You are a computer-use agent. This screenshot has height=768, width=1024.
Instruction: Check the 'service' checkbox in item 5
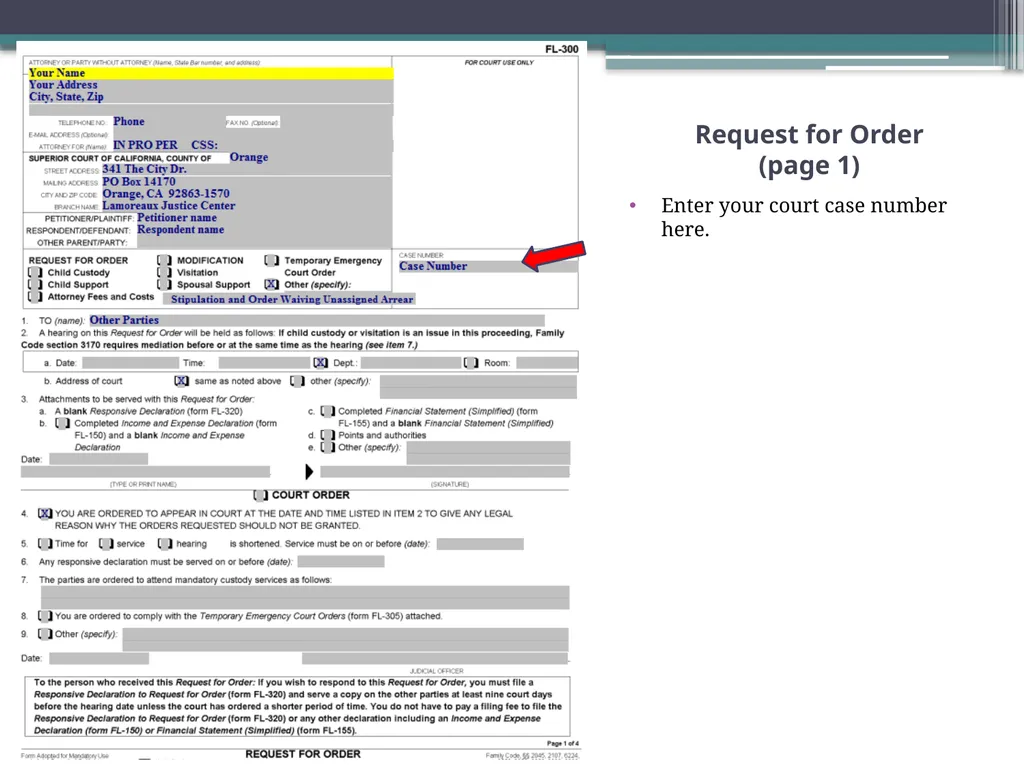pyautogui.click(x=106, y=544)
